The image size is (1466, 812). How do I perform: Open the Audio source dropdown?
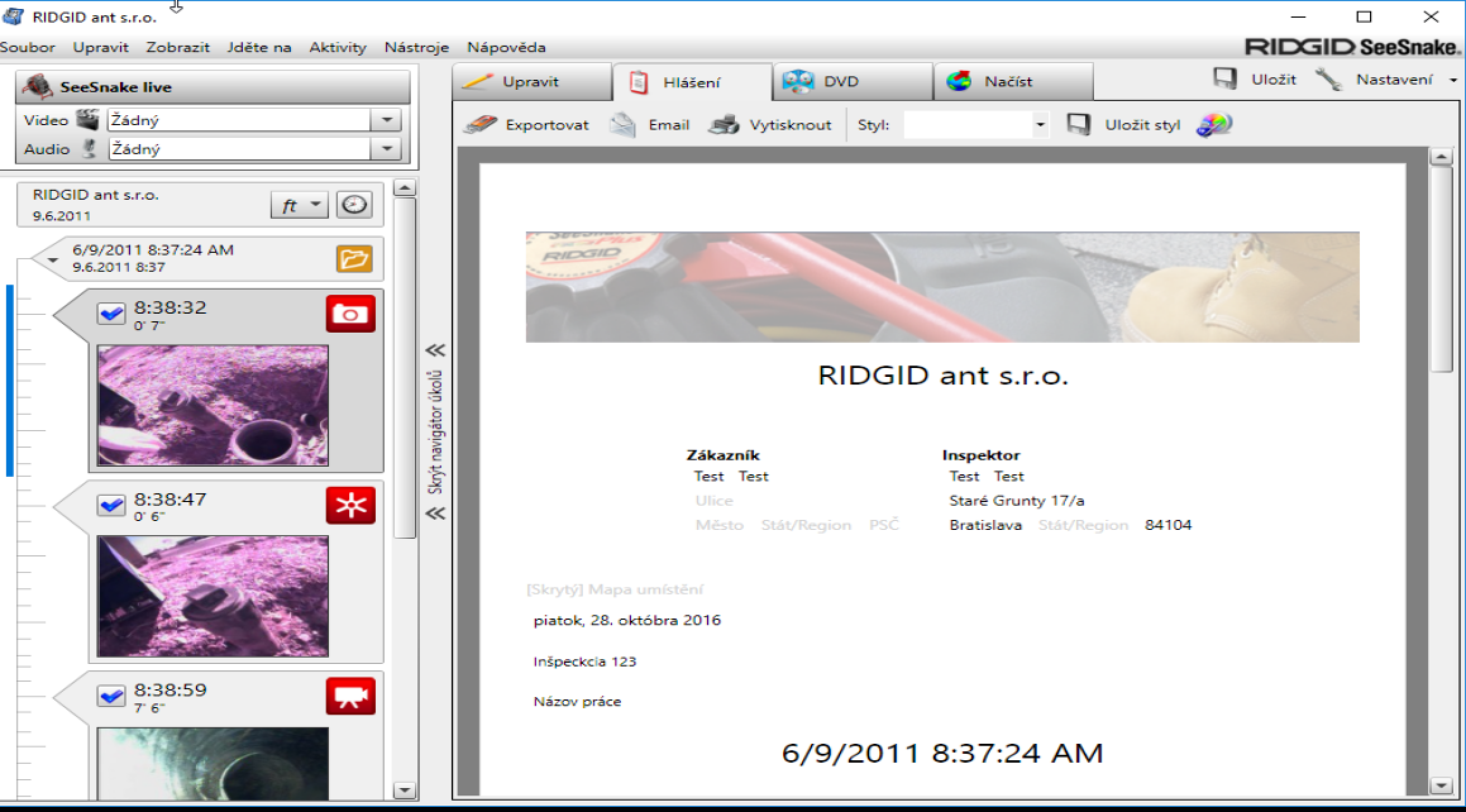386,149
